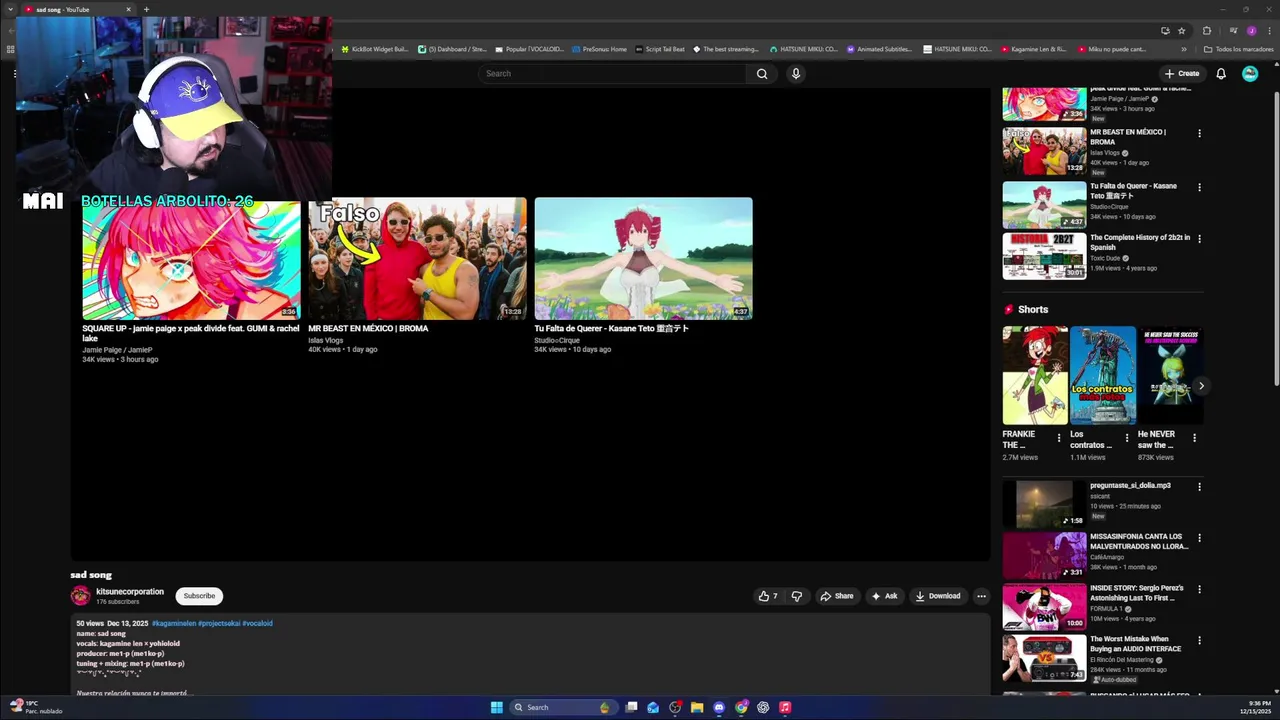
Task: Open the #projectsekai hashtag link
Action: (219, 623)
